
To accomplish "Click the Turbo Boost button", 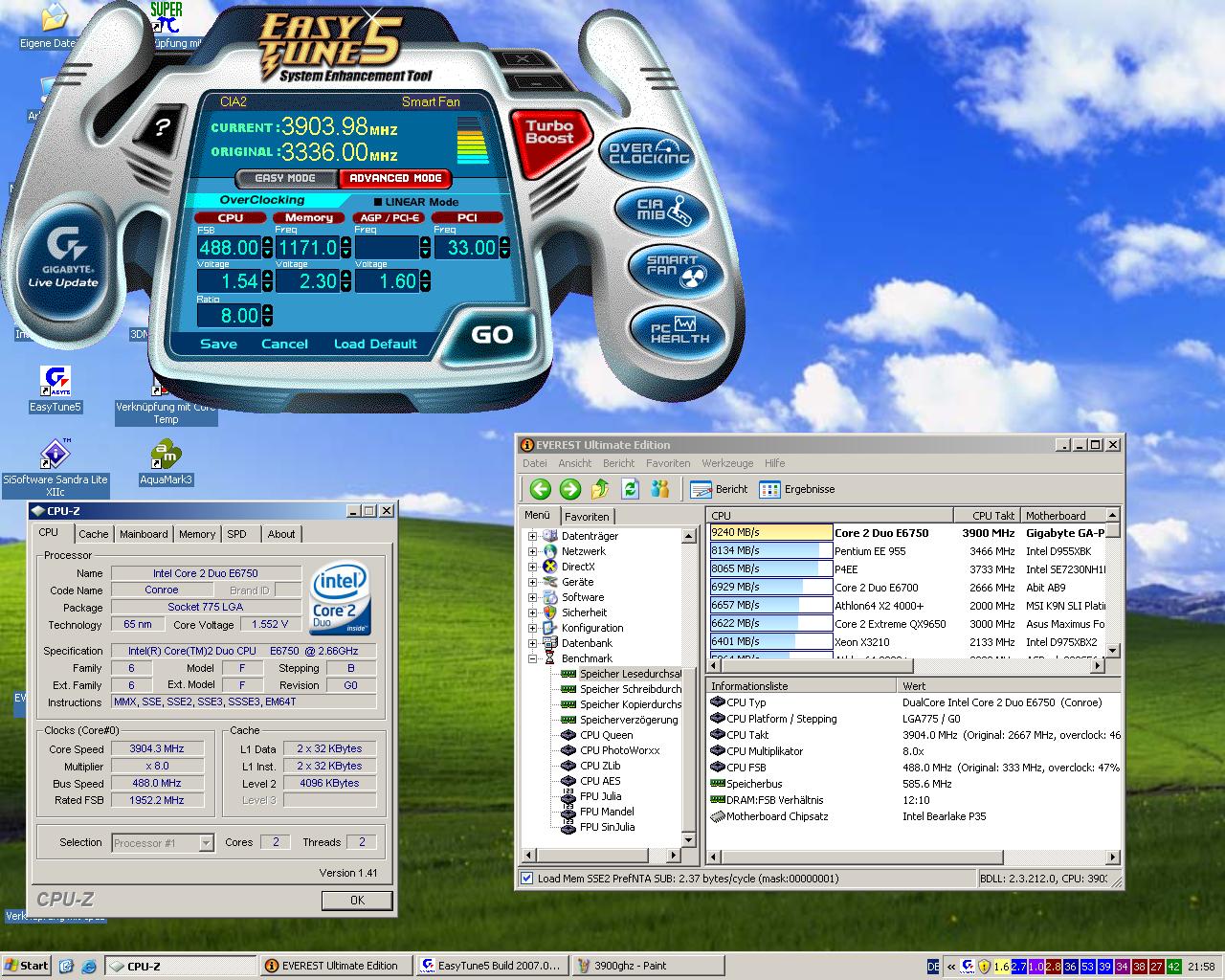I will pos(548,132).
